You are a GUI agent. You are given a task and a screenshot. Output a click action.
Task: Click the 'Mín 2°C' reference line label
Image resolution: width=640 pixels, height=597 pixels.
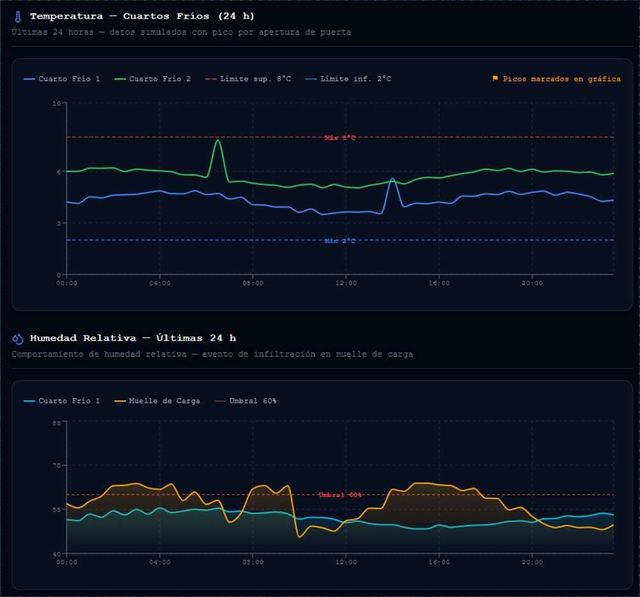pos(340,241)
